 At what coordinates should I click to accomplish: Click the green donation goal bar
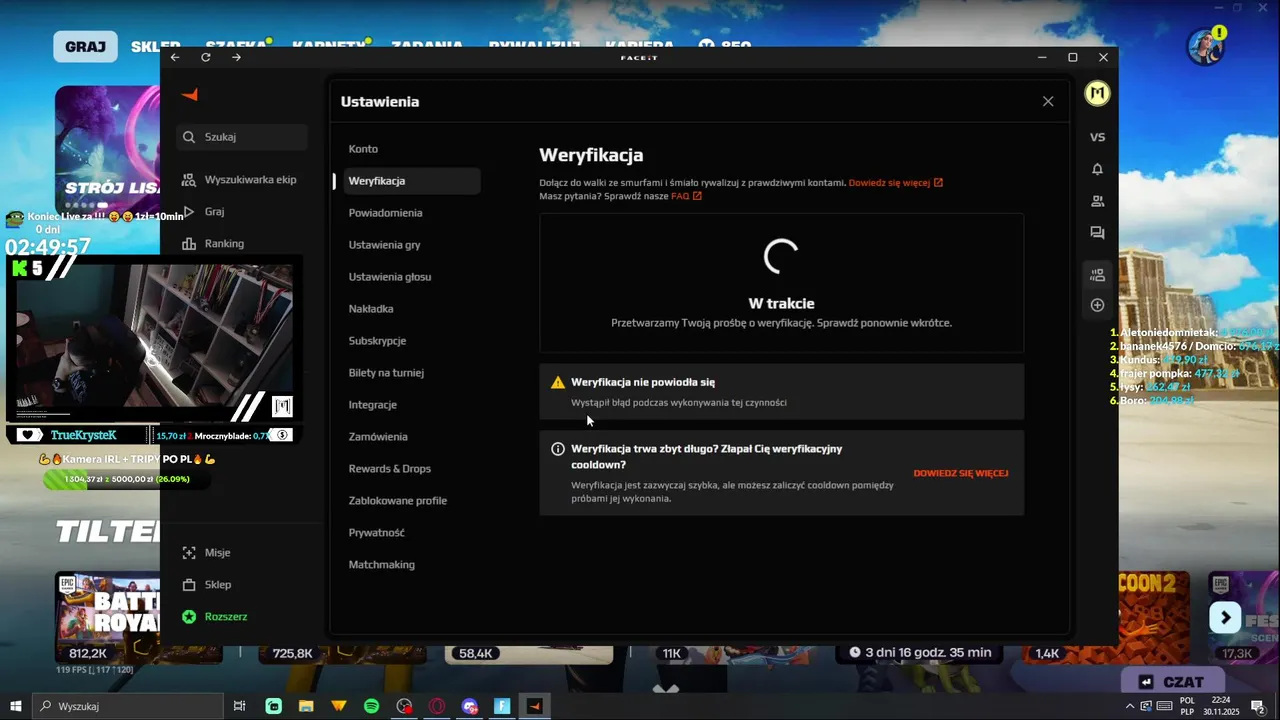tap(127, 479)
